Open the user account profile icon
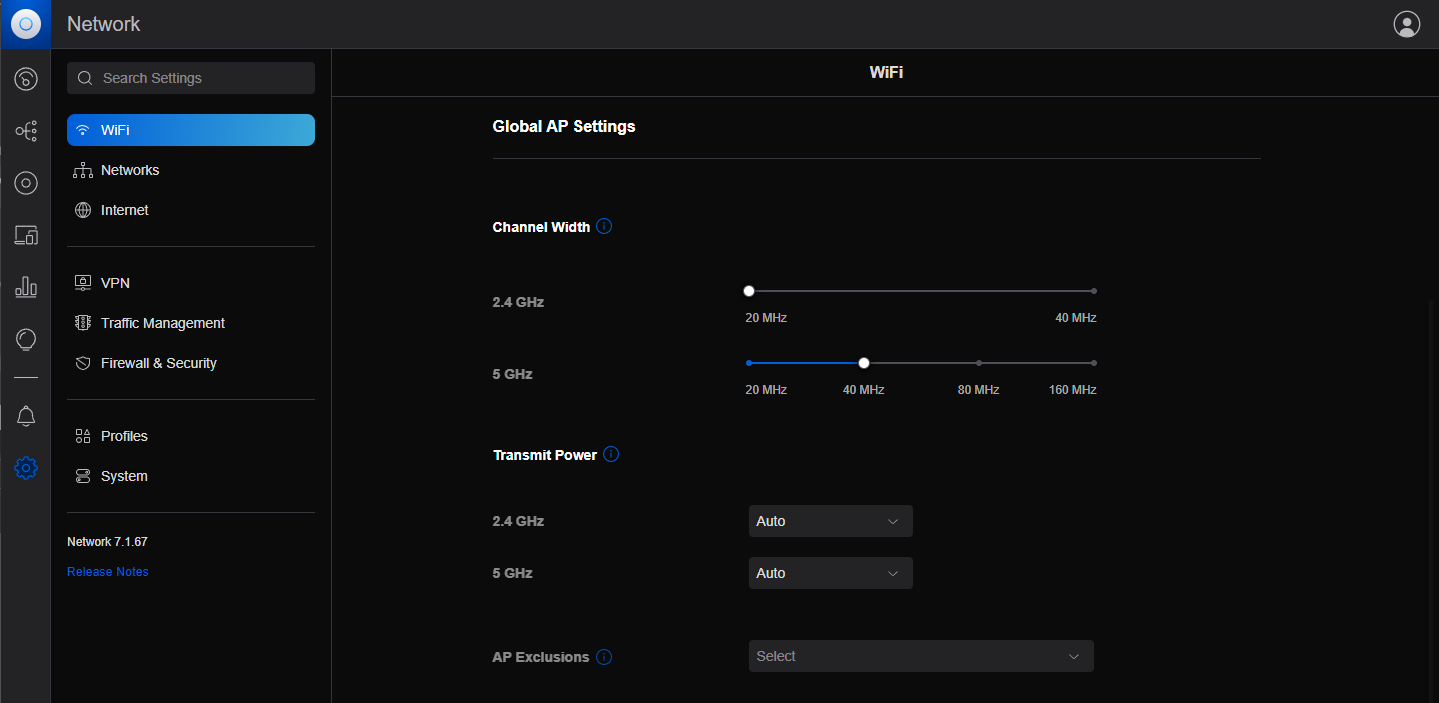This screenshot has height=703, width=1439. pyautogui.click(x=1406, y=23)
